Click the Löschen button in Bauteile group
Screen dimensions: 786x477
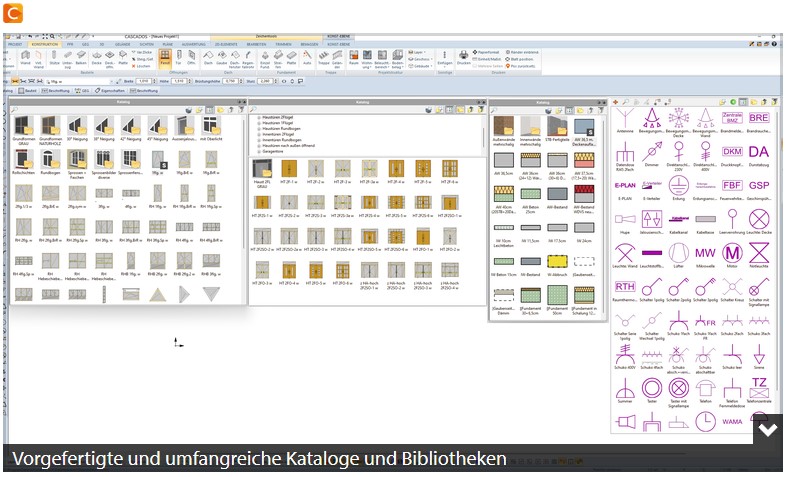click(x=141, y=66)
